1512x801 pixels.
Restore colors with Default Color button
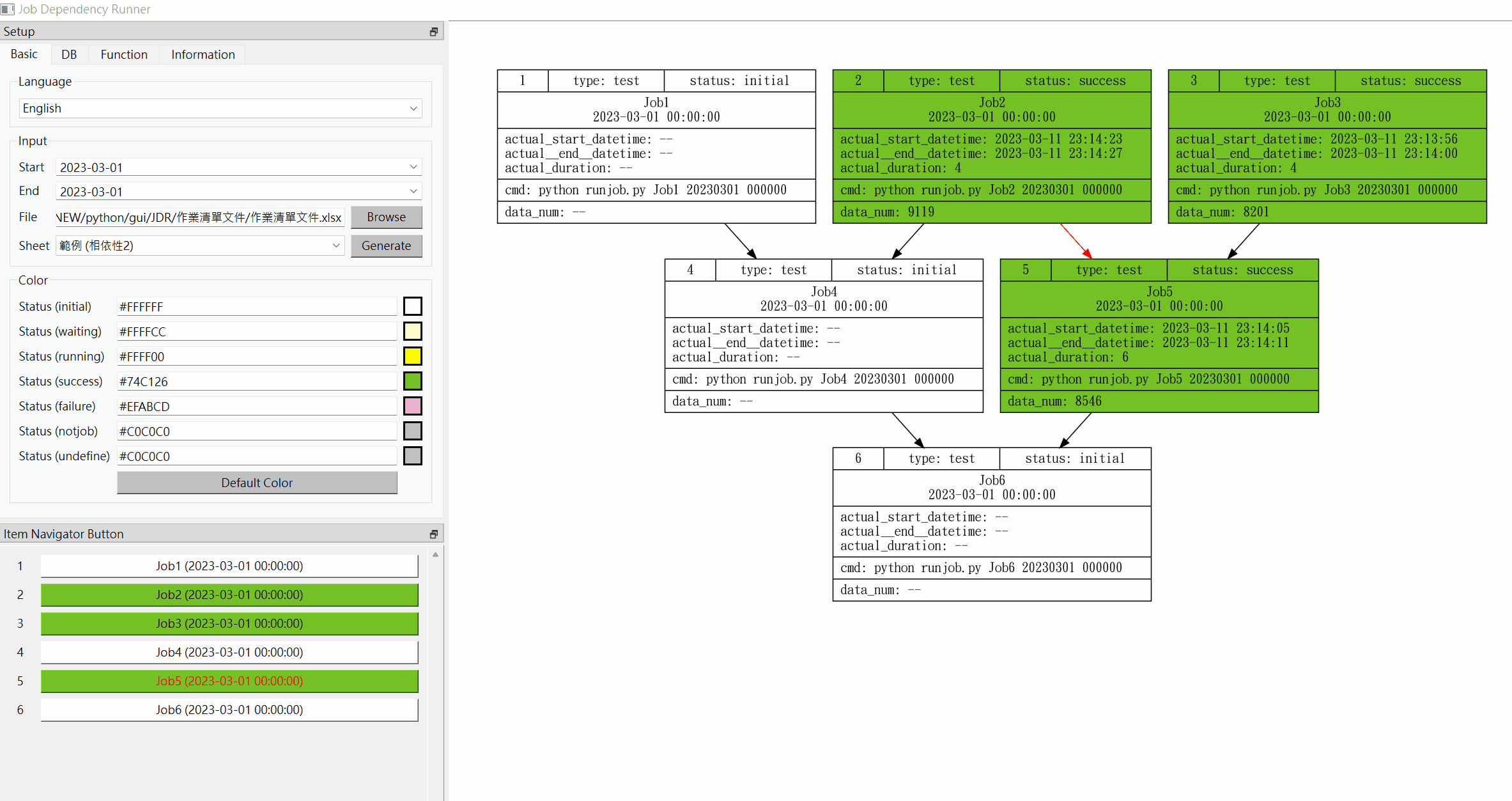pos(256,482)
